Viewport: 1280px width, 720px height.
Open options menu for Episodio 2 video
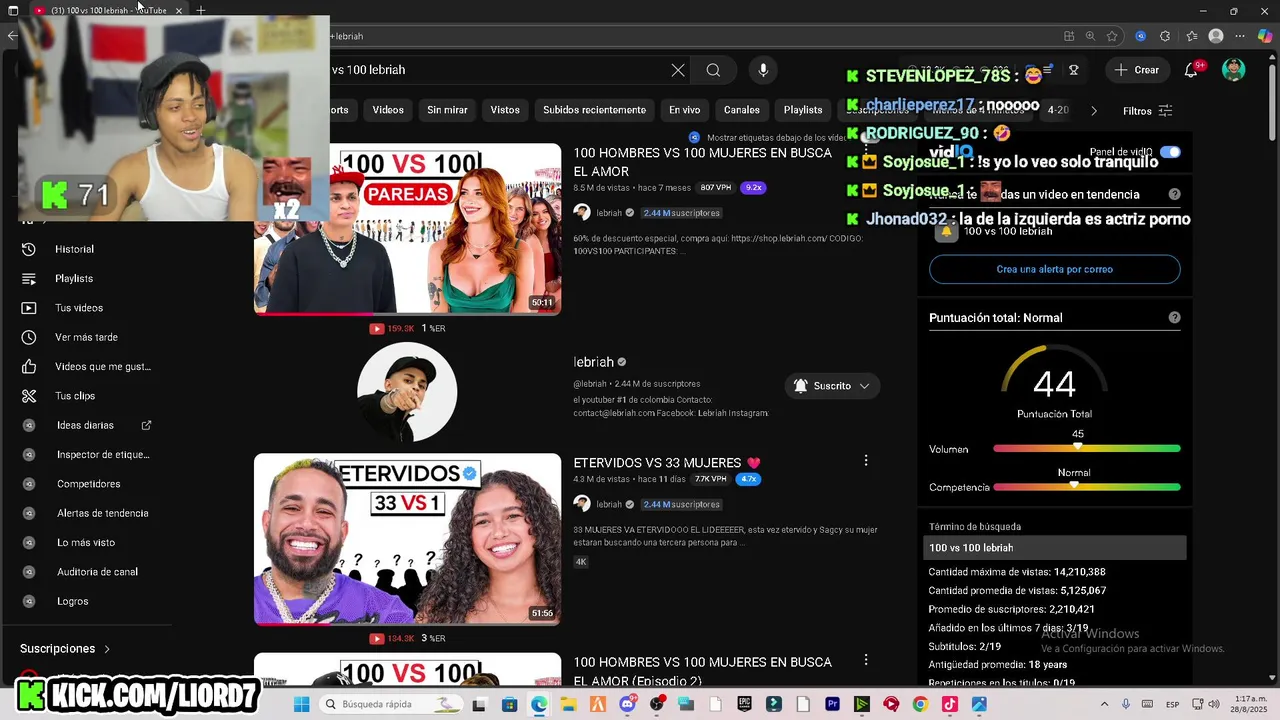pos(866,660)
